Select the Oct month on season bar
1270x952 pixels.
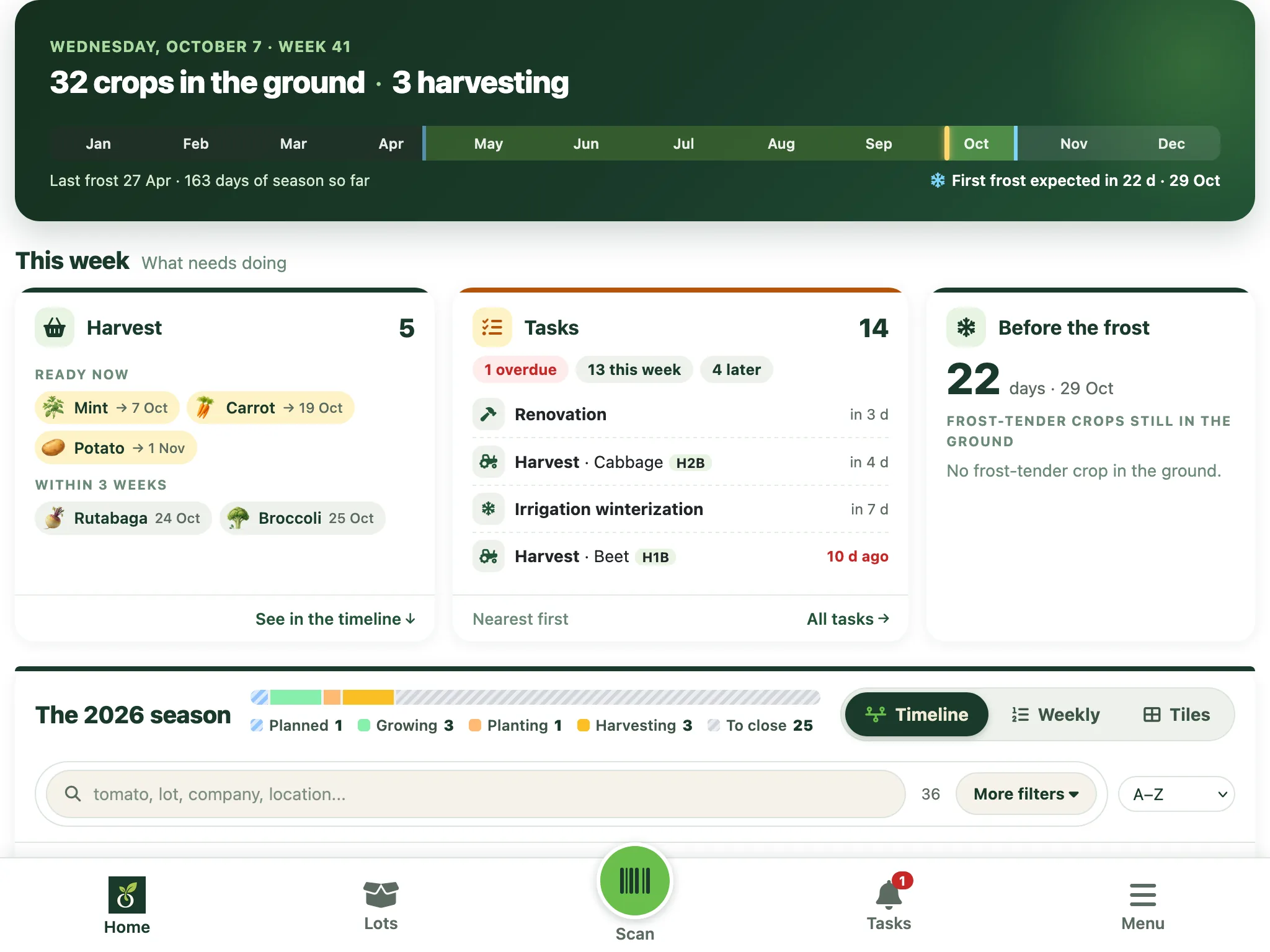[x=976, y=144]
